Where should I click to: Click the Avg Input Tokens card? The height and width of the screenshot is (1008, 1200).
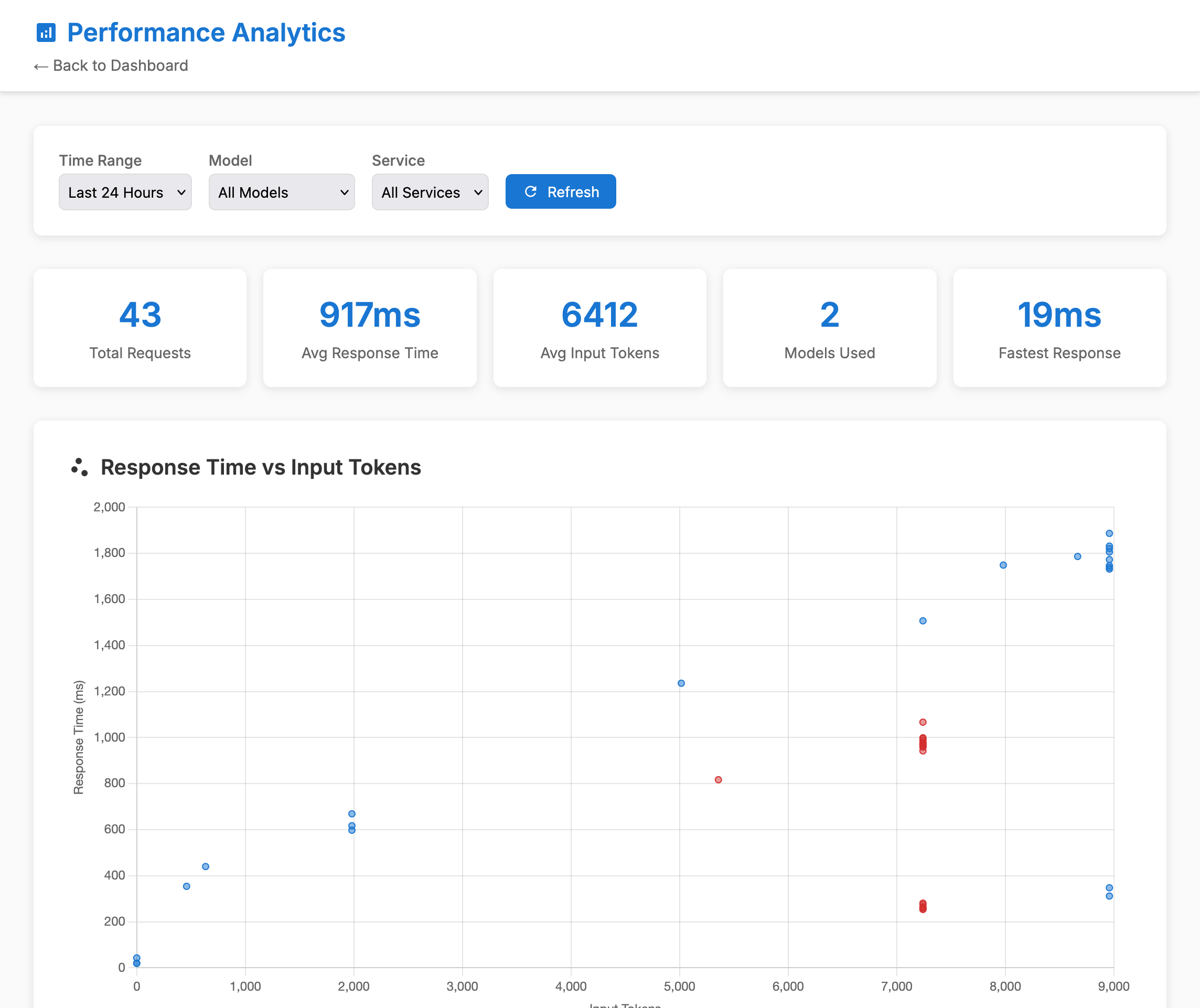(x=599, y=328)
